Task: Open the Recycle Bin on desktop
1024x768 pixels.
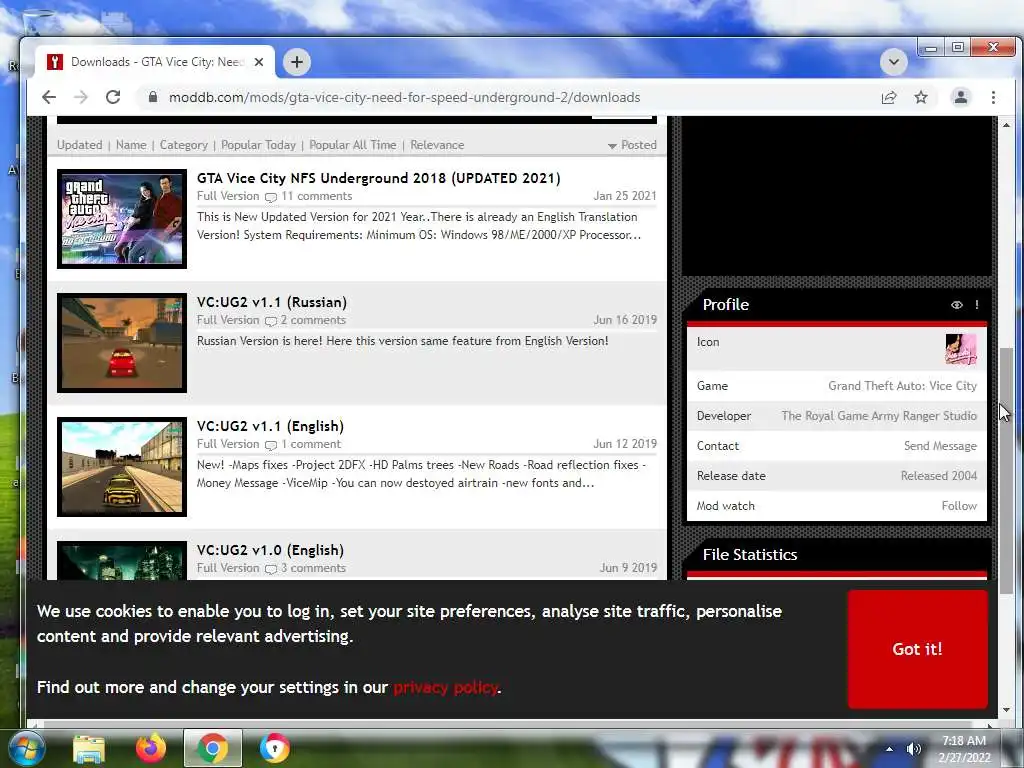Action: tap(40, 22)
